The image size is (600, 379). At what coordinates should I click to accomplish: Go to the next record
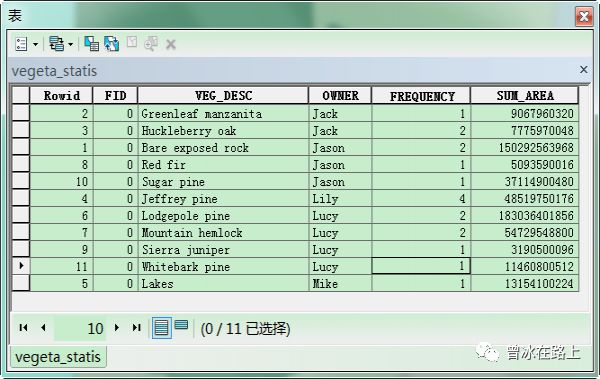pyautogui.click(x=117, y=328)
